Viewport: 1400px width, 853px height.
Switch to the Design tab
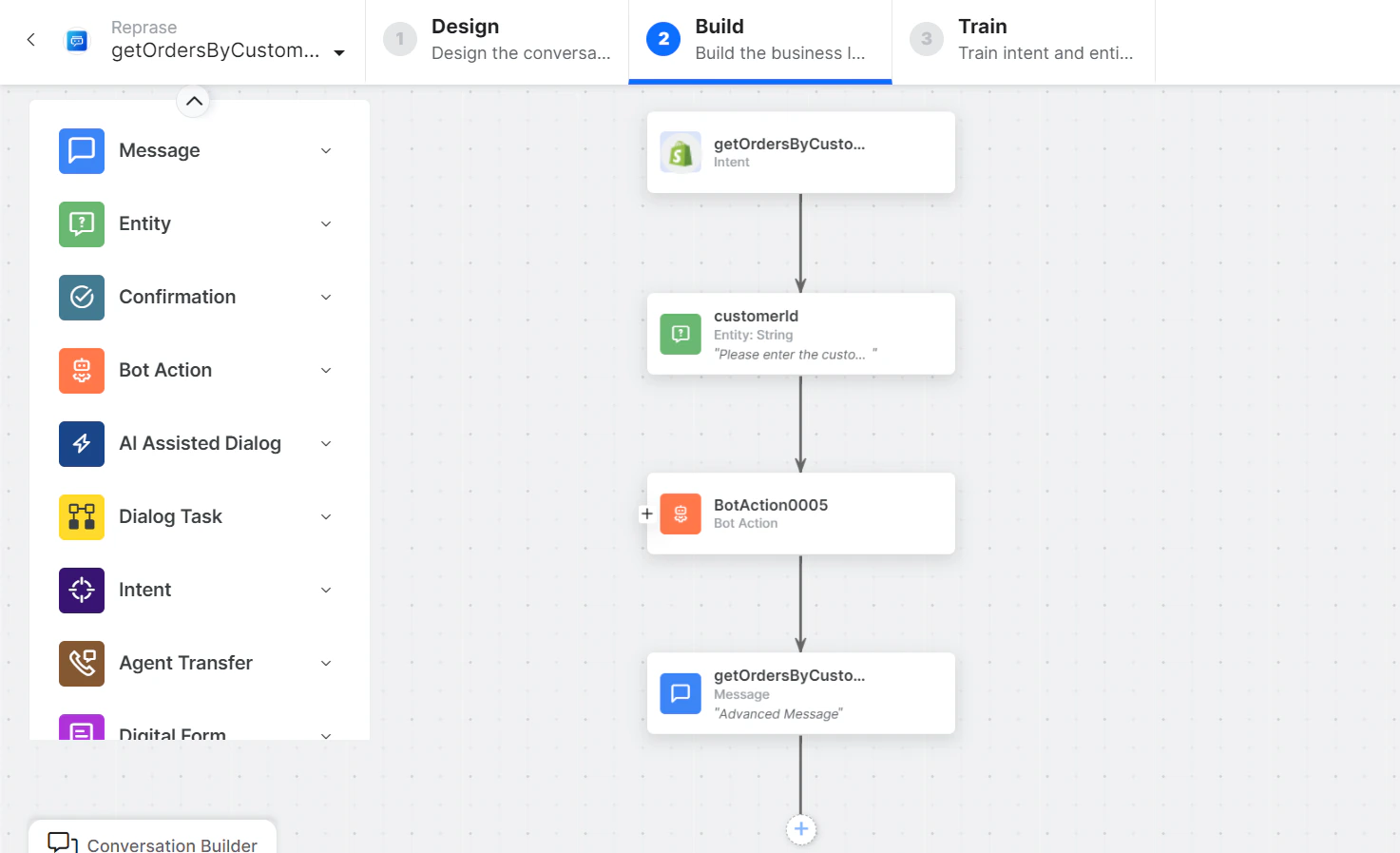pos(496,40)
